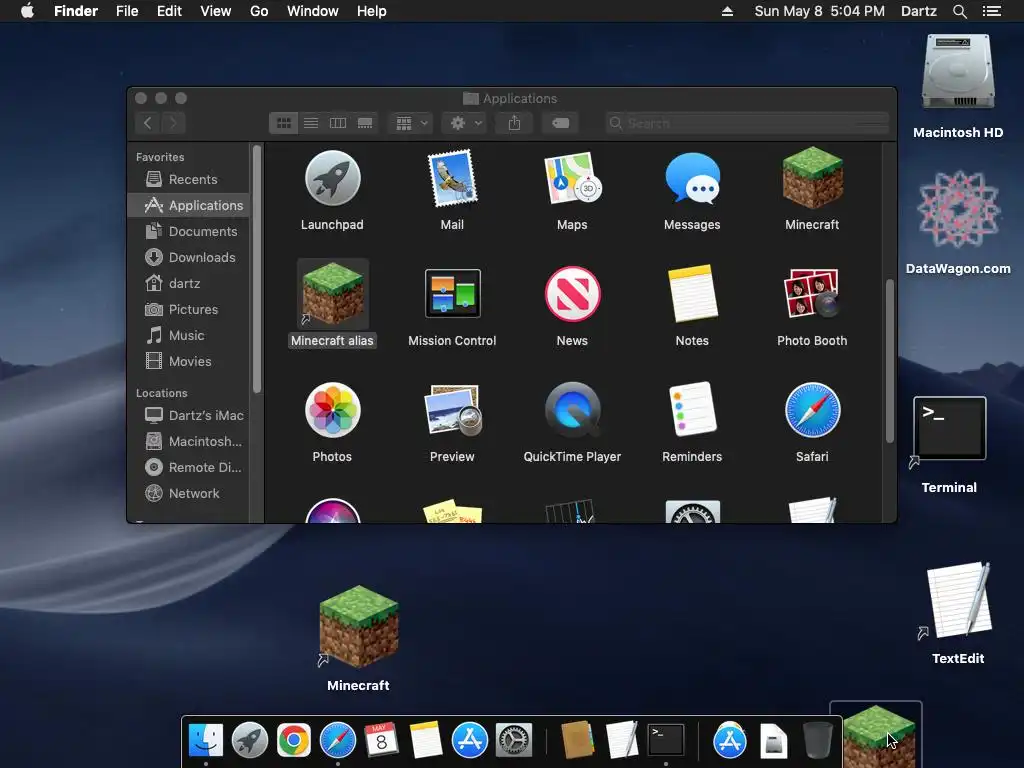The height and width of the screenshot is (768, 1024).
Task: Go back in Finder window
Action: coord(148,123)
